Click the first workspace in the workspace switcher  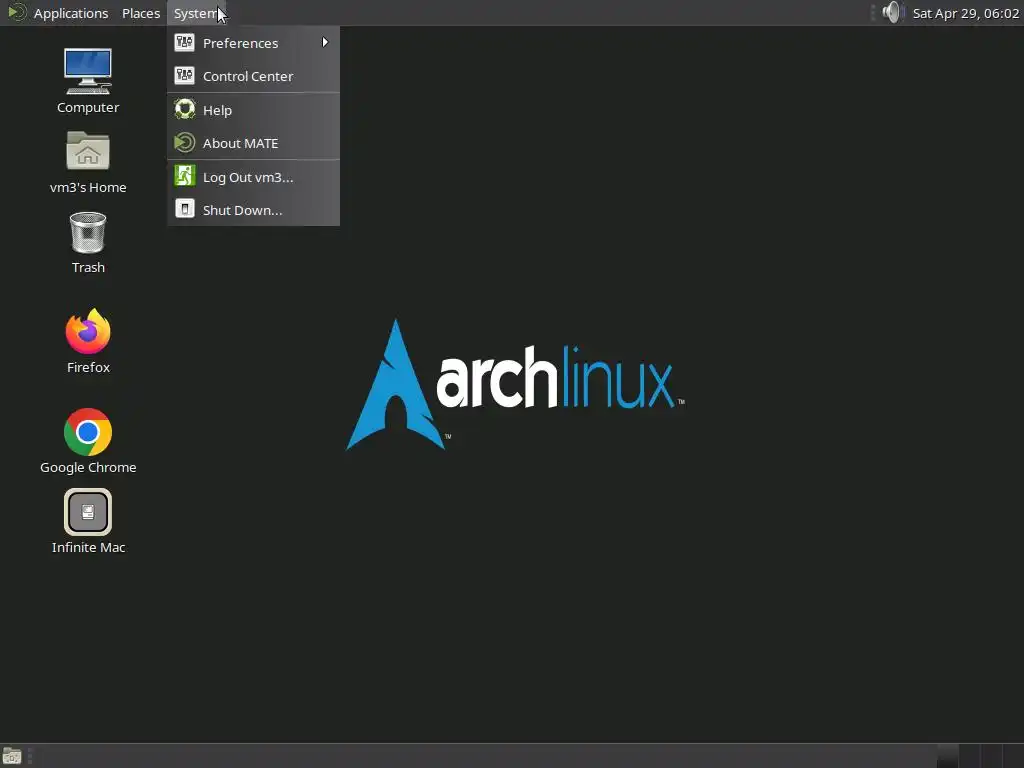pos(947,756)
